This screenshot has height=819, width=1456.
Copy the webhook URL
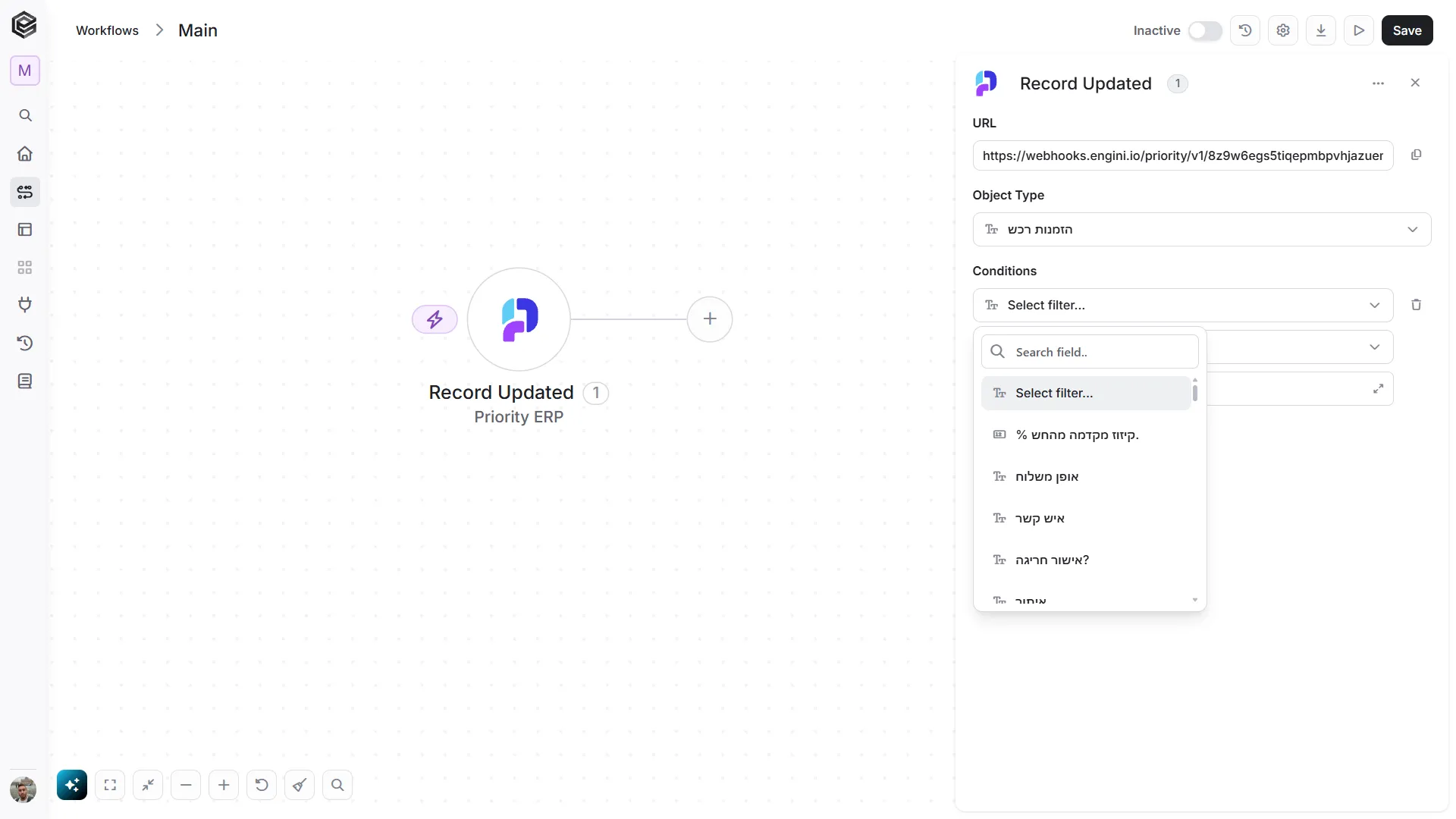[x=1416, y=155]
